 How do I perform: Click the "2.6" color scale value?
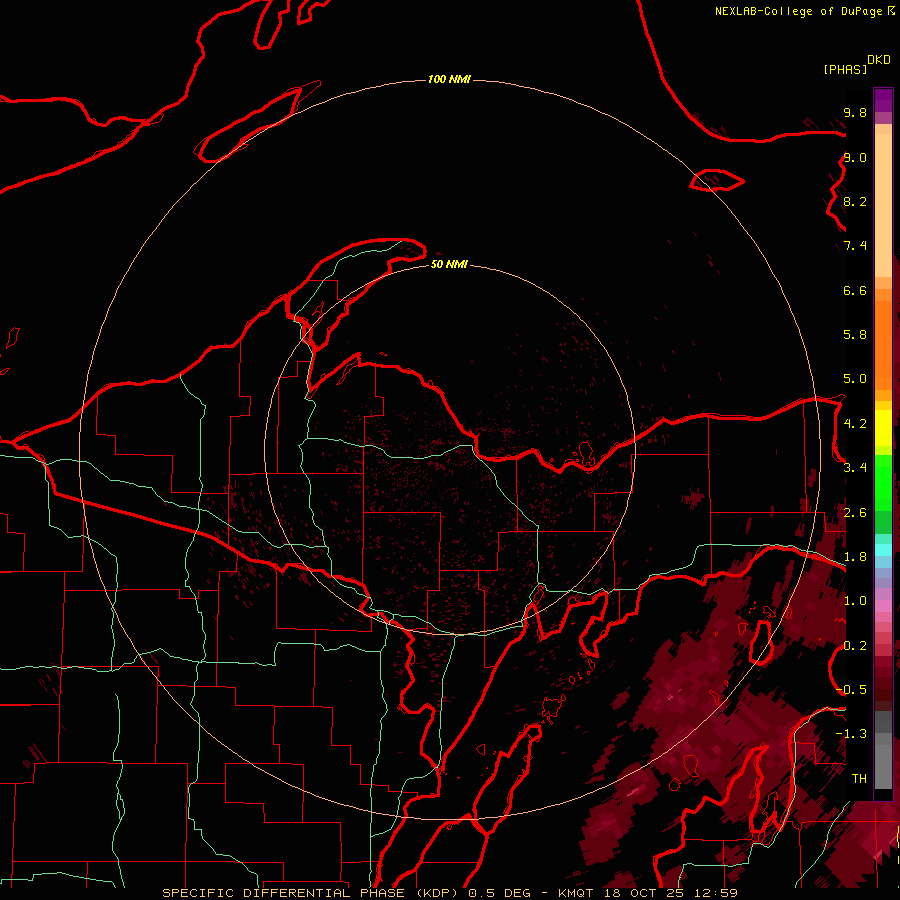855,513
